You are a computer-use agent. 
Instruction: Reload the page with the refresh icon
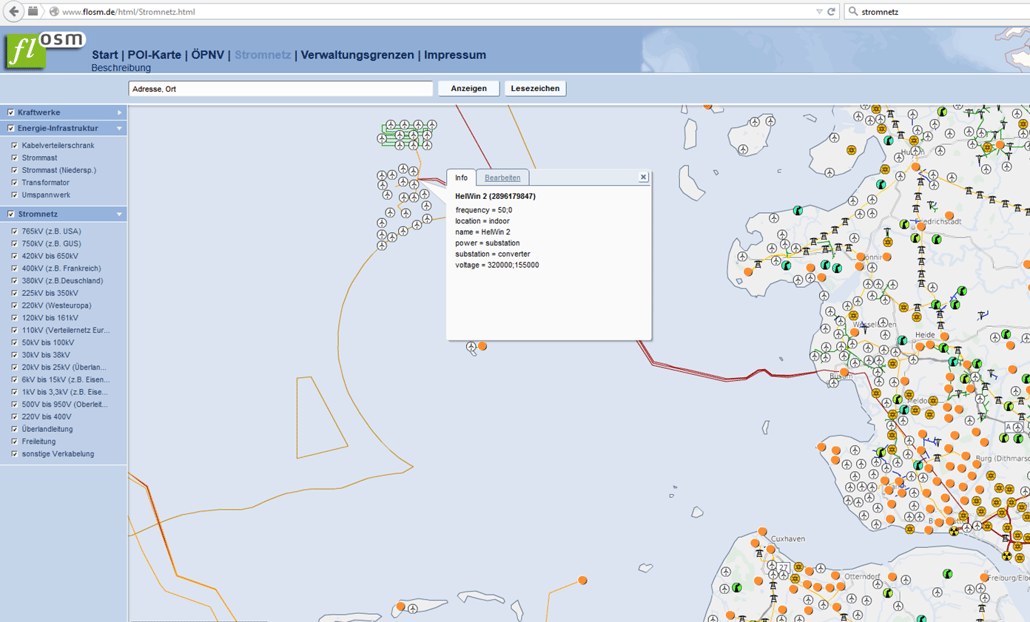coord(831,12)
